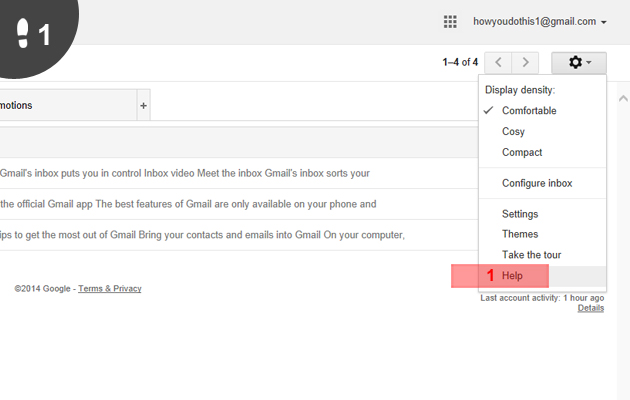Open email about the official Gmail app

click(x=239, y=204)
